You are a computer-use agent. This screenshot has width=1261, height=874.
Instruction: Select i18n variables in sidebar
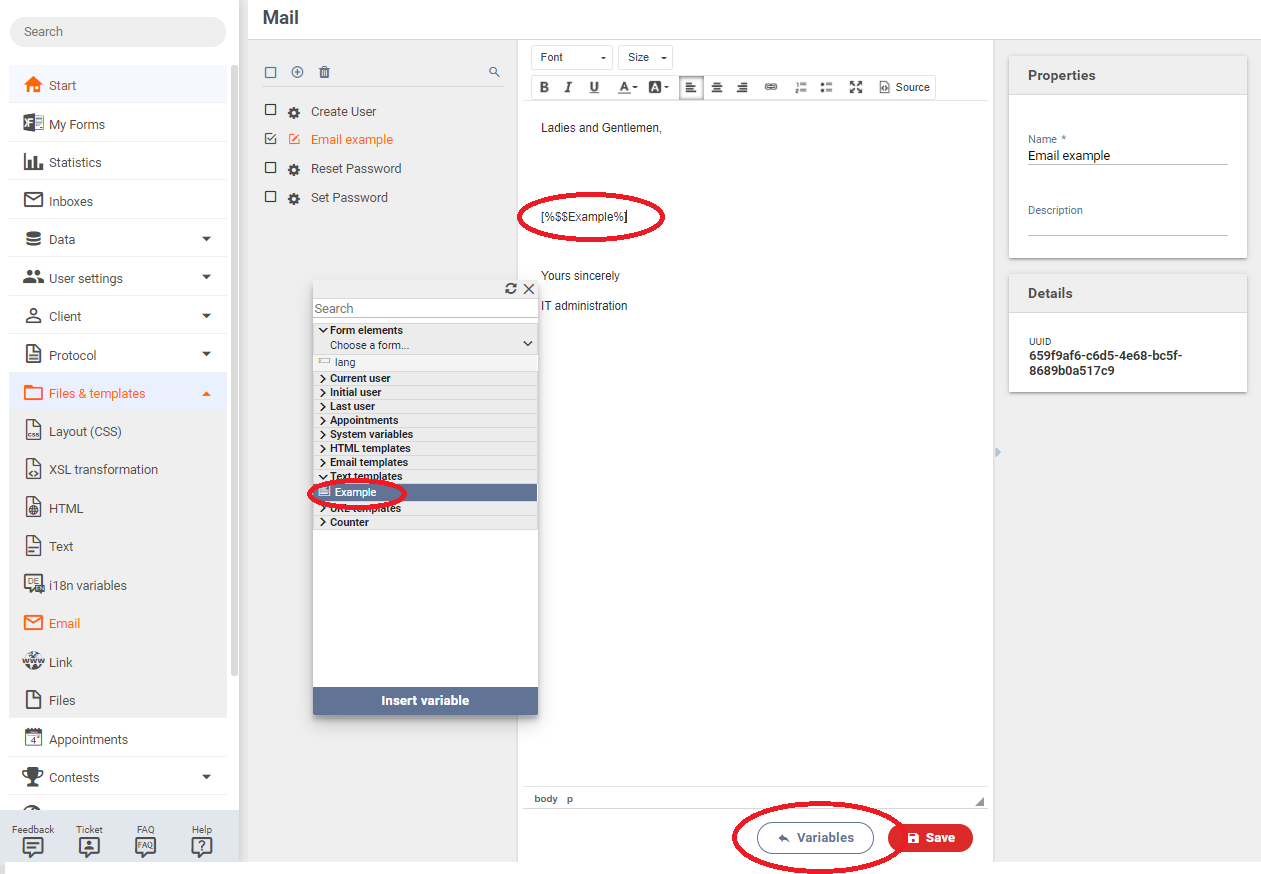[87, 585]
